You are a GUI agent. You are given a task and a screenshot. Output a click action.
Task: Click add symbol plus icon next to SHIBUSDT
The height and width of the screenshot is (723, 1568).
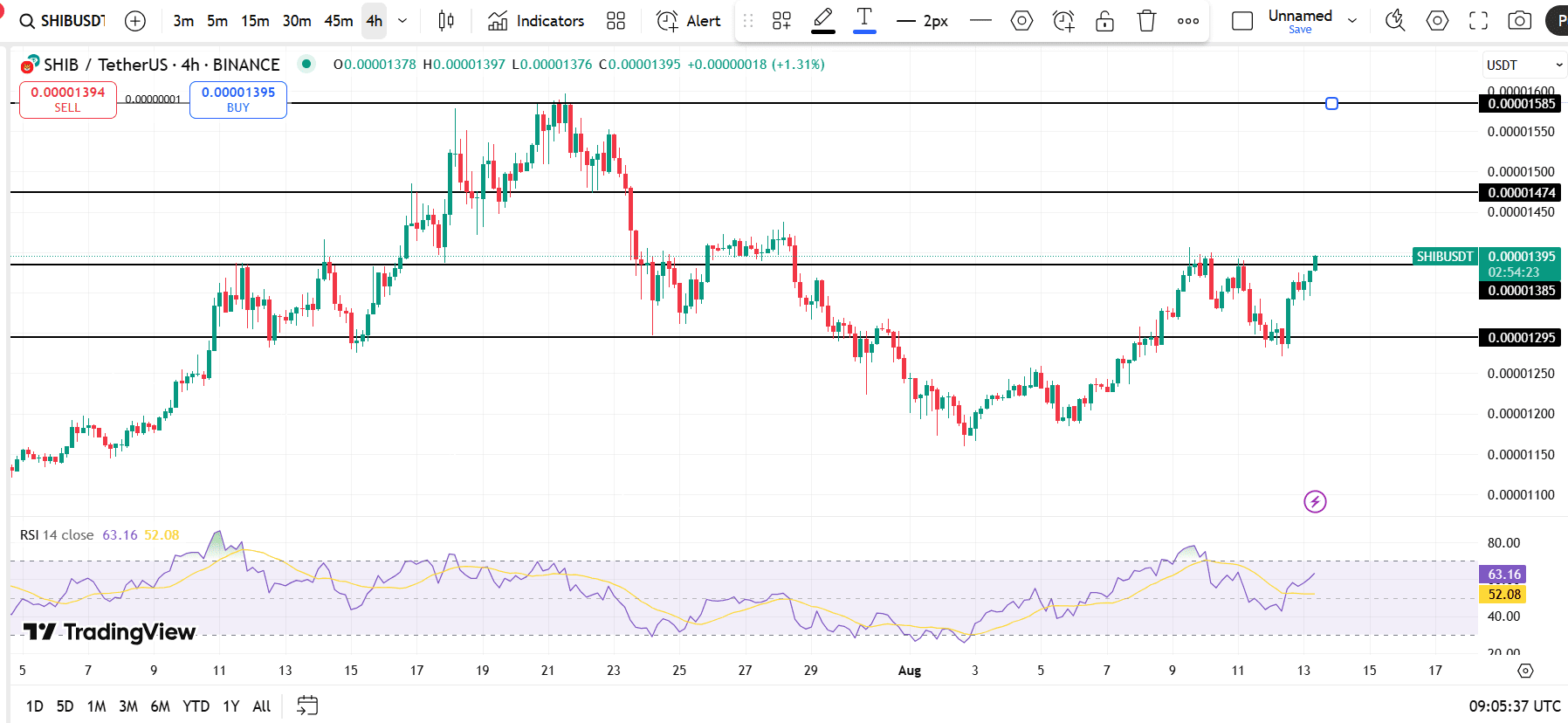coord(135,21)
